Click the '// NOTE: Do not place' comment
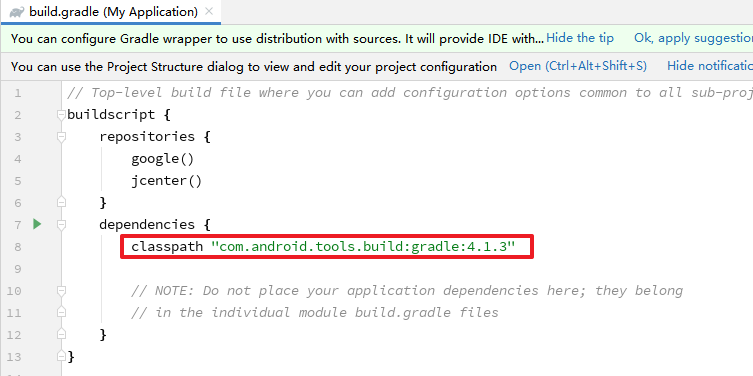The width and height of the screenshot is (753, 376). point(407,291)
